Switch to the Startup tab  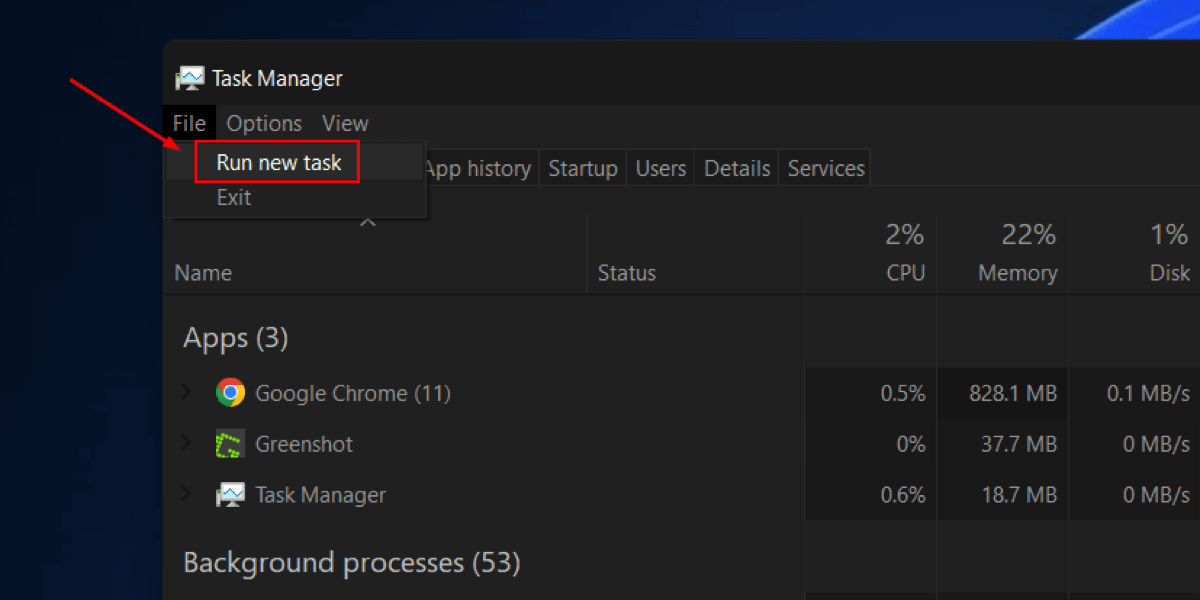[583, 167]
